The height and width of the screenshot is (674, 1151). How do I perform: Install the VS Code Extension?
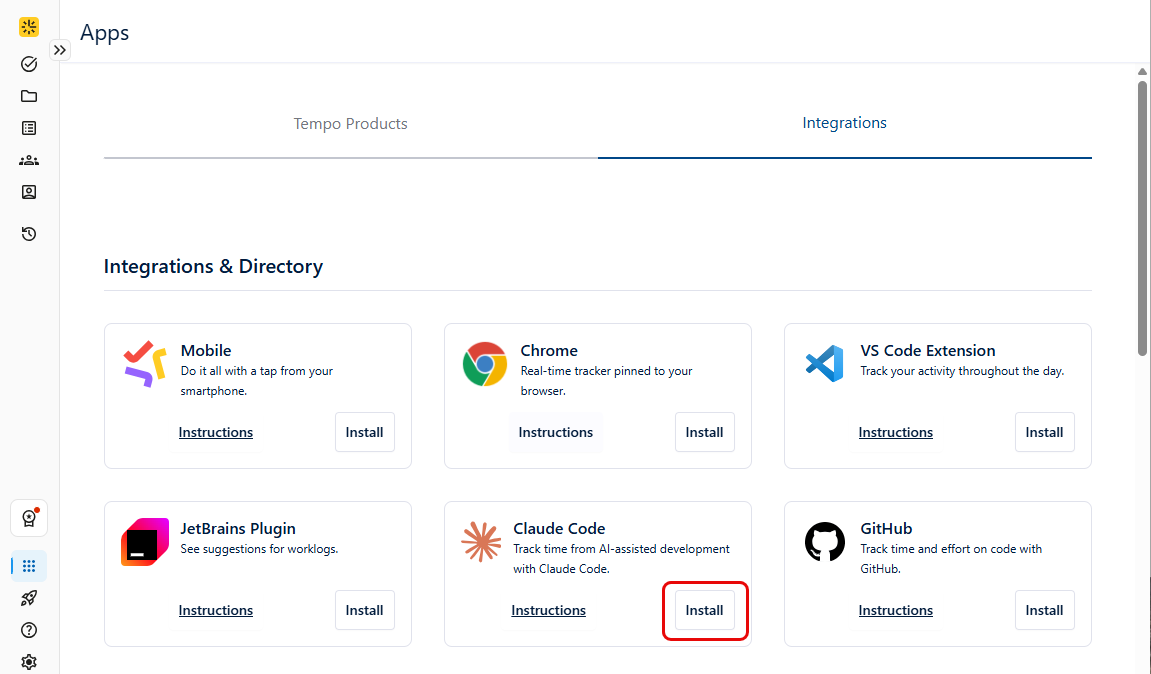[x=1045, y=432]
